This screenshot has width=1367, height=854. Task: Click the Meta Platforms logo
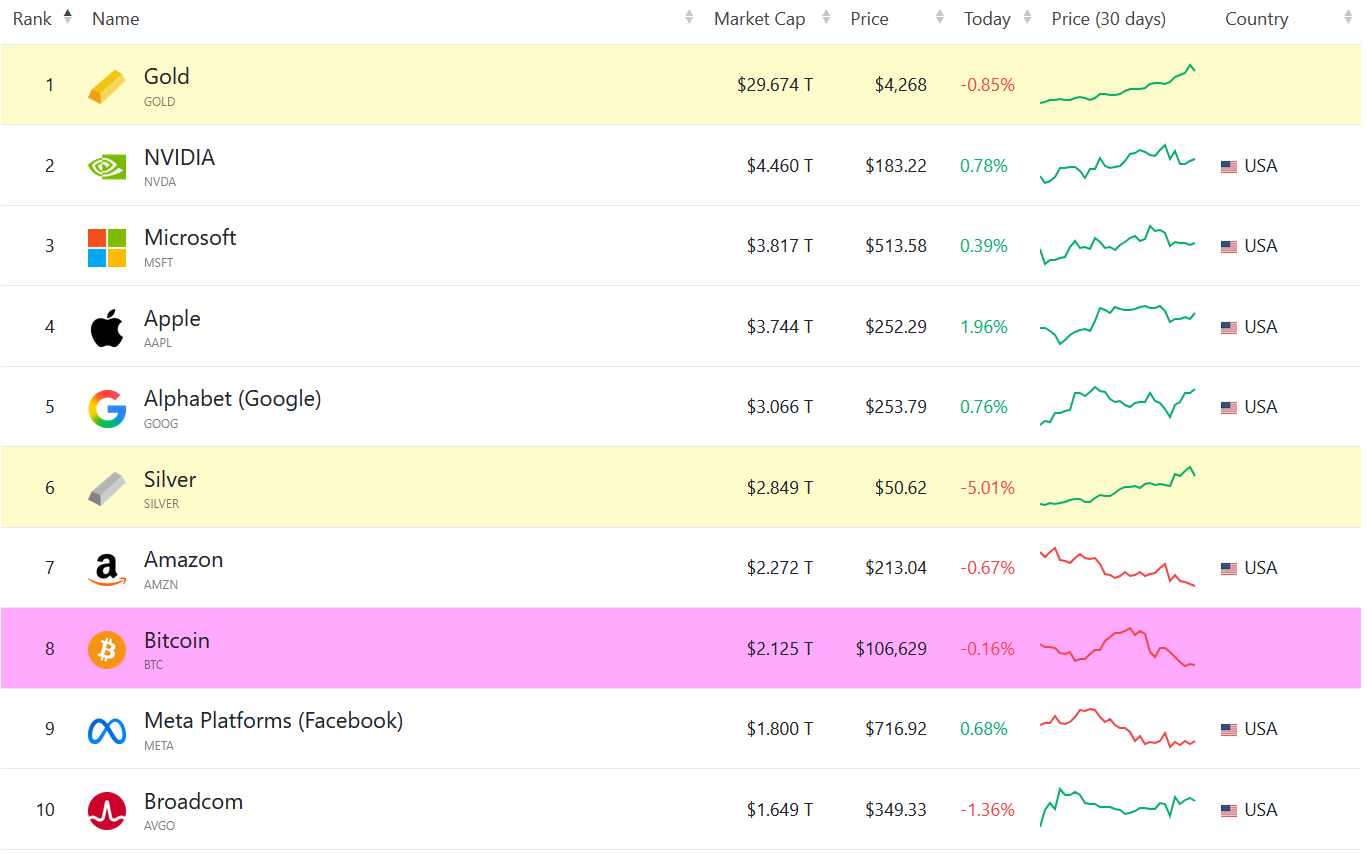tap(107, 731)
